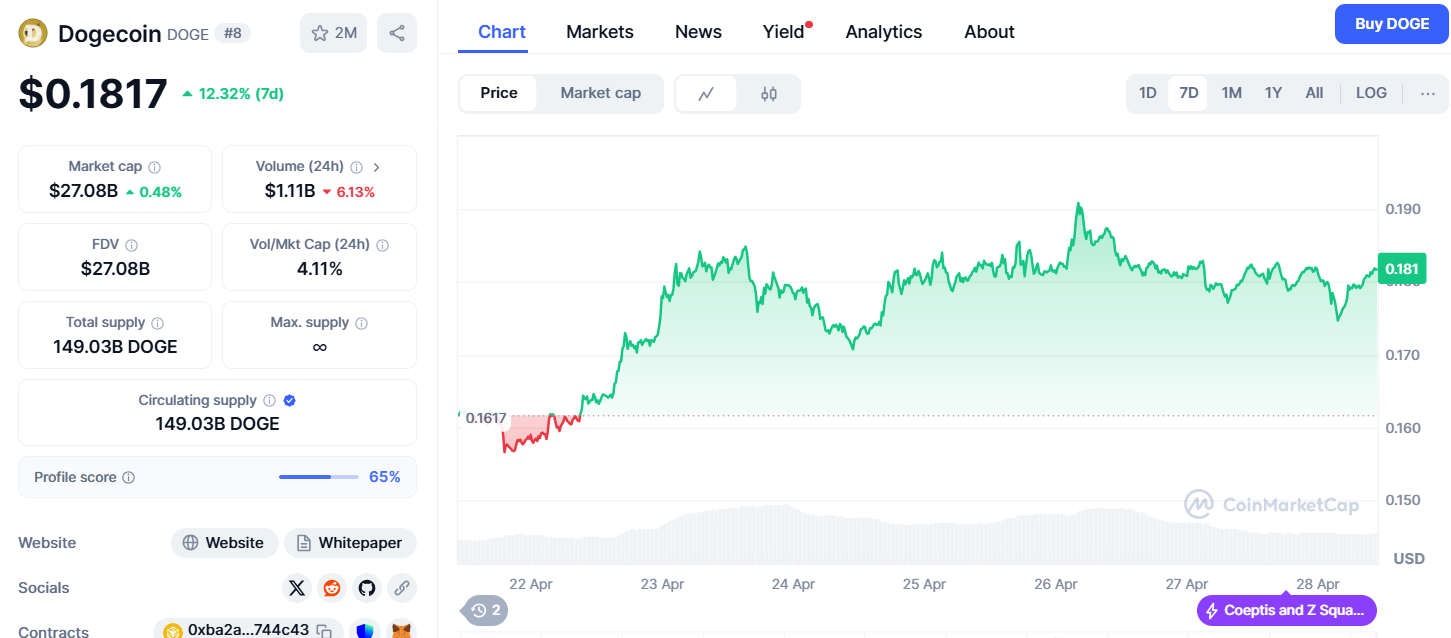Go to the News tab

pyautogui.click(x=698, y=32)
